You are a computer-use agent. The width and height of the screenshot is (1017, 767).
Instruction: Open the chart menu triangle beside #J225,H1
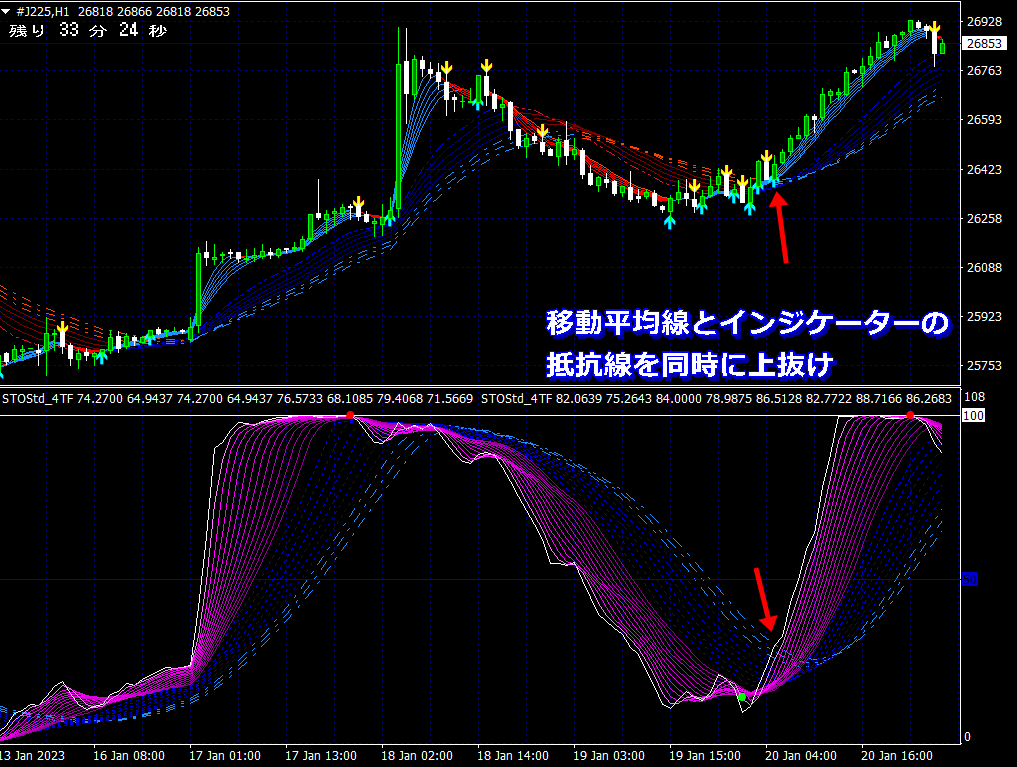pos(6,11)
